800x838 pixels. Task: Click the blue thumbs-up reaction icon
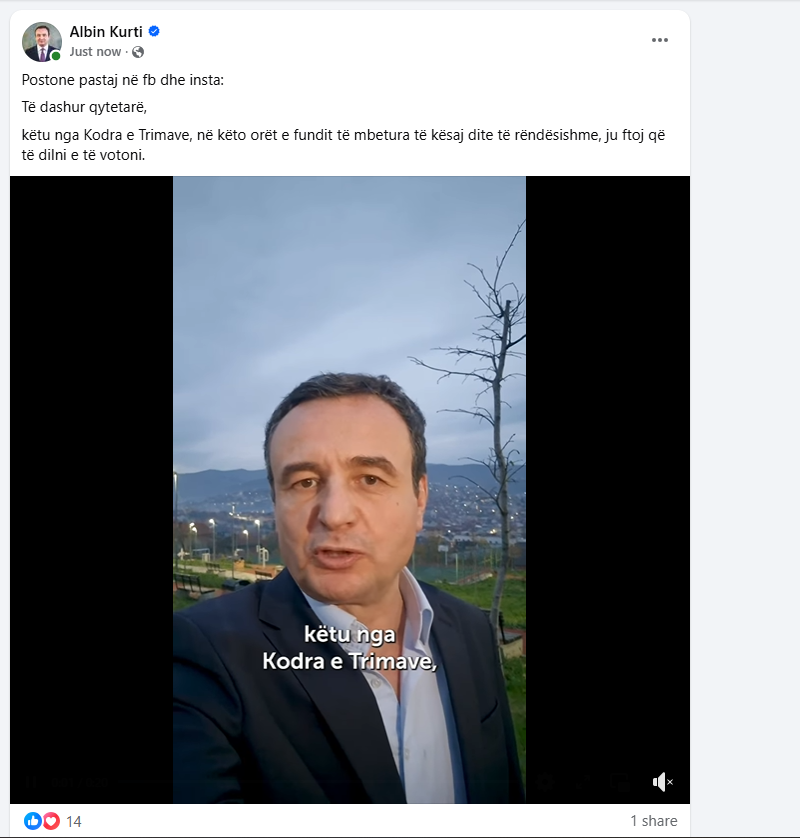(32, 821)
